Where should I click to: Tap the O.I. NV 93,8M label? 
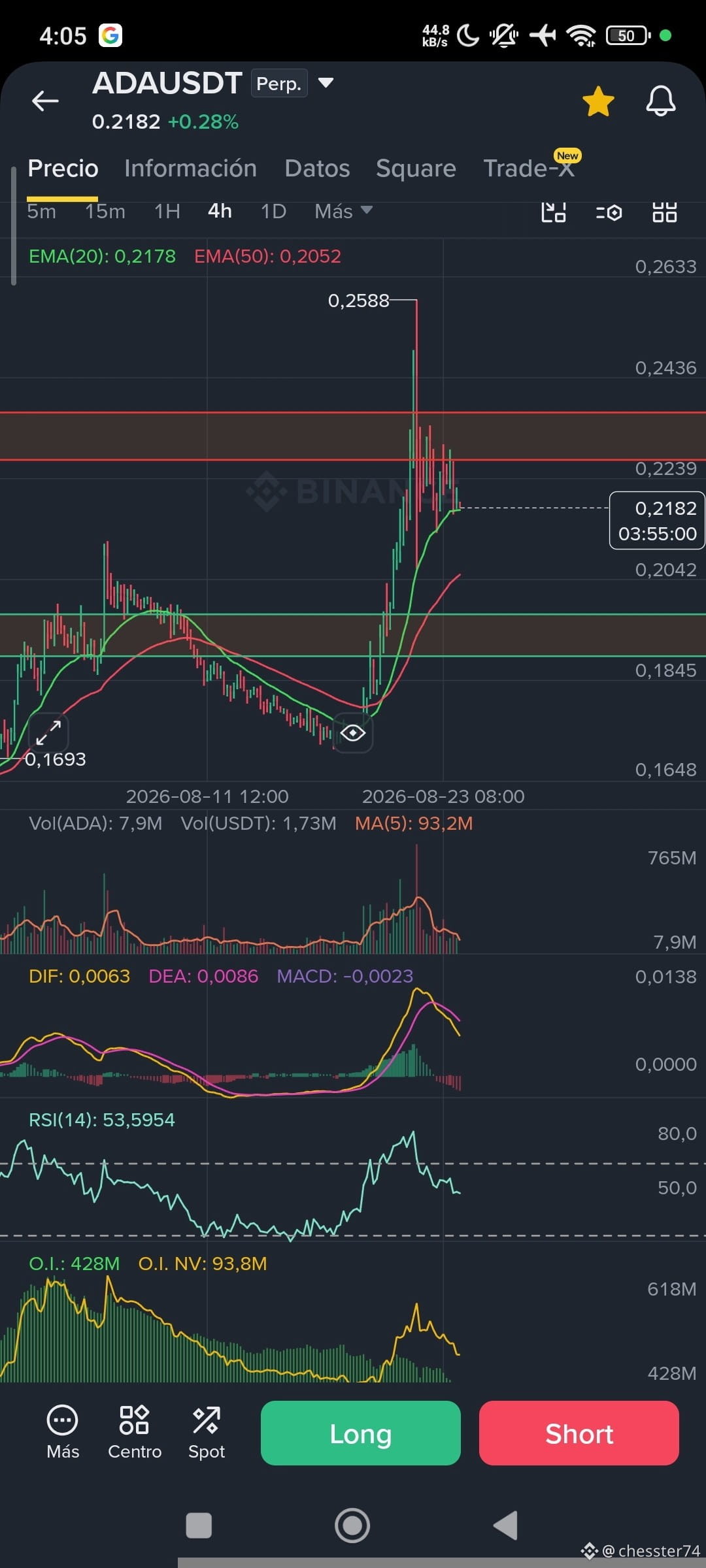click(x=203, y=1264)
